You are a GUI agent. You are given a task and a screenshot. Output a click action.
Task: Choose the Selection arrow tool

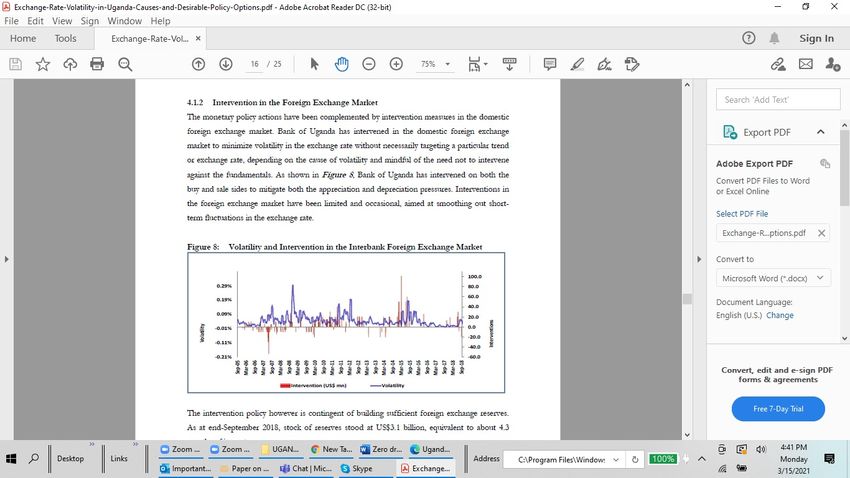tap(314, 64)
